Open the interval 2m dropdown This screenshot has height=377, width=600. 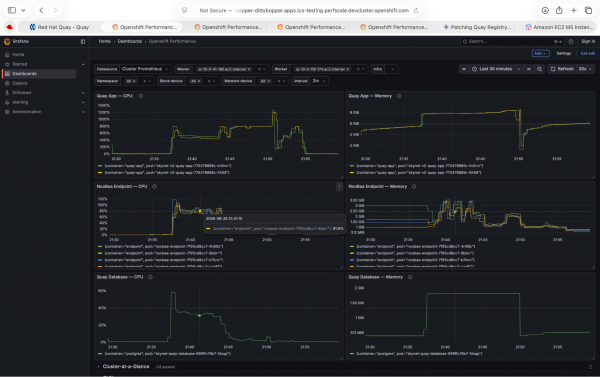pyautogui.click(x=319, y=81)
